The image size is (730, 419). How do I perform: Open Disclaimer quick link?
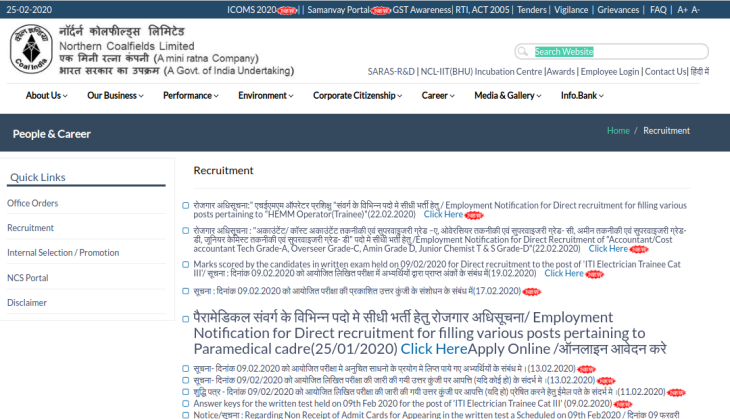[x=27, y=303]
